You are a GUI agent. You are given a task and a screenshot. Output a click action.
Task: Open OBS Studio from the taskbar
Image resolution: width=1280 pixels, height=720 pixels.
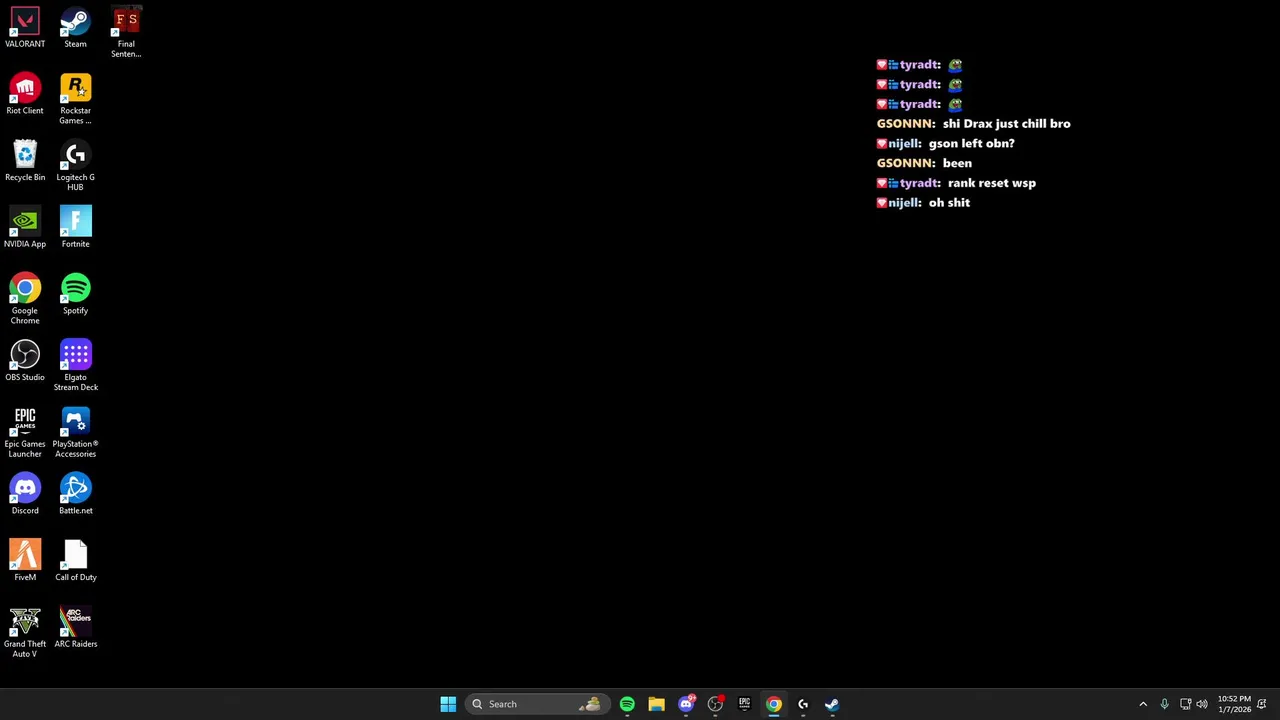715,704
